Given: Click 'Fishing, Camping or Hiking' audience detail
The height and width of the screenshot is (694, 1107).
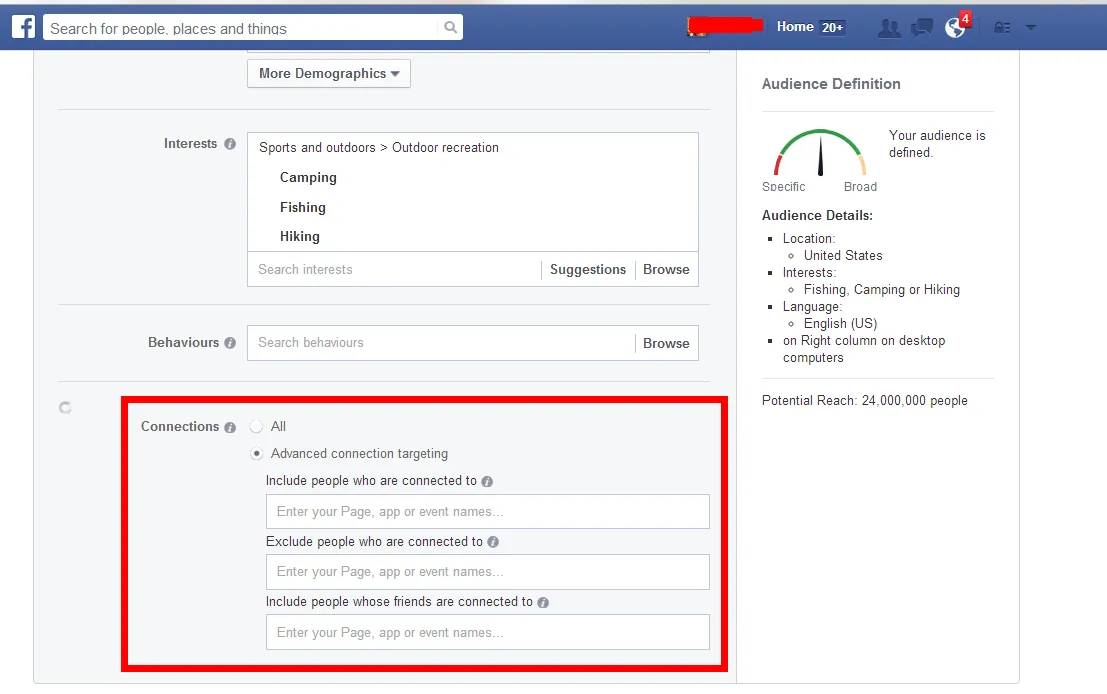Looking at the screenshot, I should coord(882,289).
